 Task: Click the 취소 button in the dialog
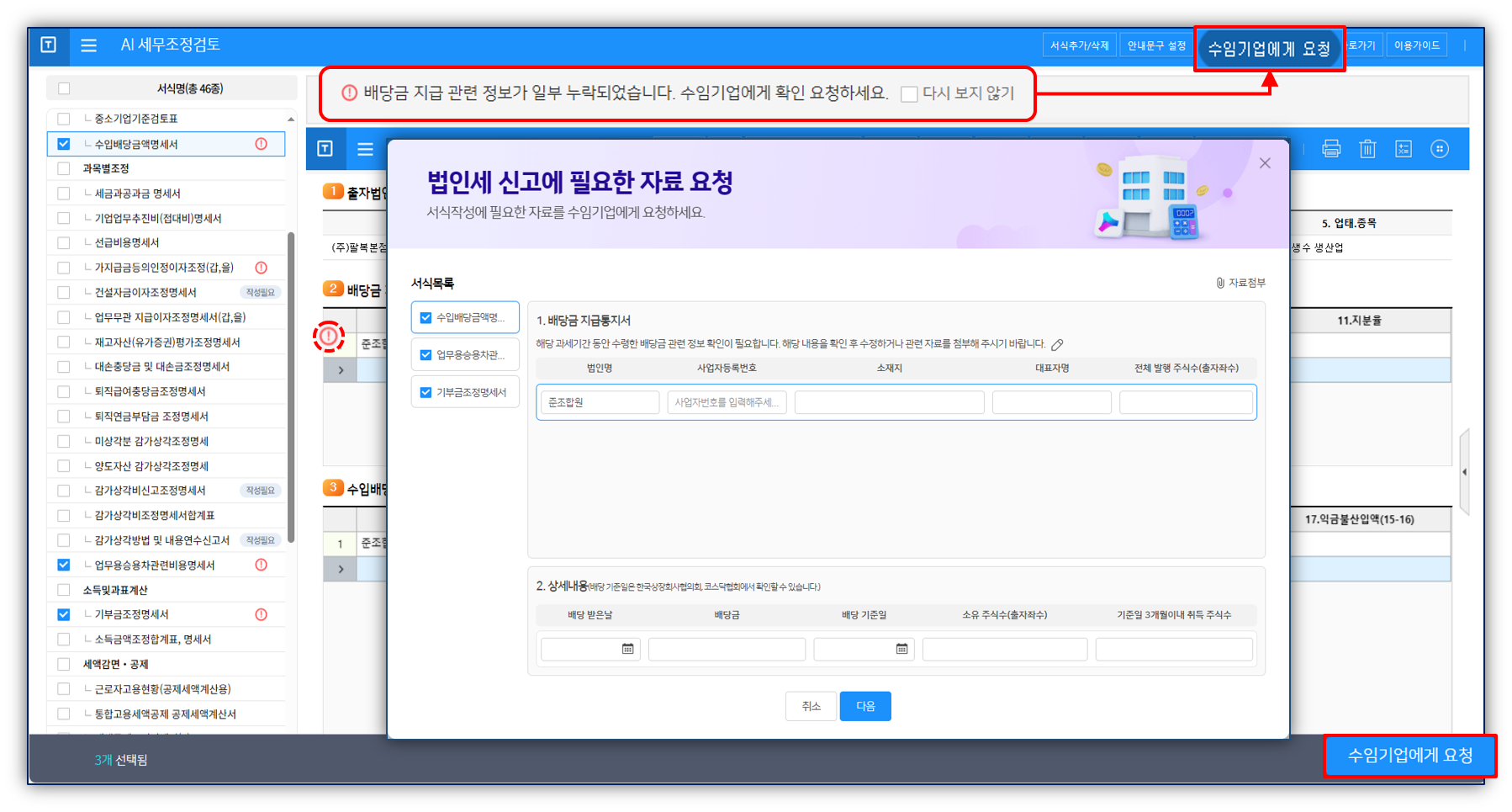coord(811,706)
